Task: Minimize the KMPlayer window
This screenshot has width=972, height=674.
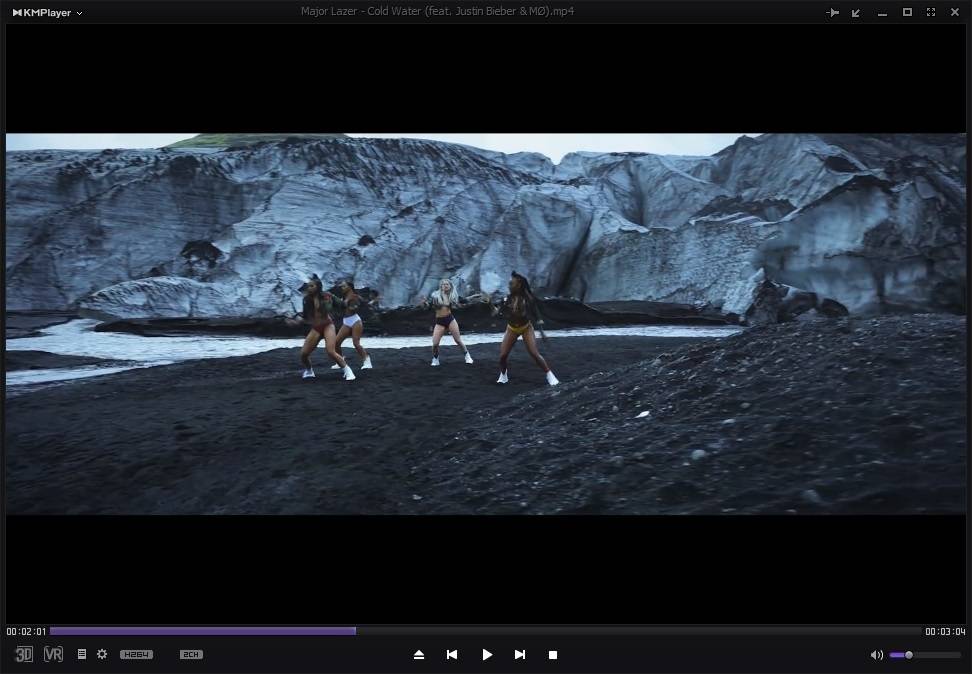Action: [x=882, y=13]
